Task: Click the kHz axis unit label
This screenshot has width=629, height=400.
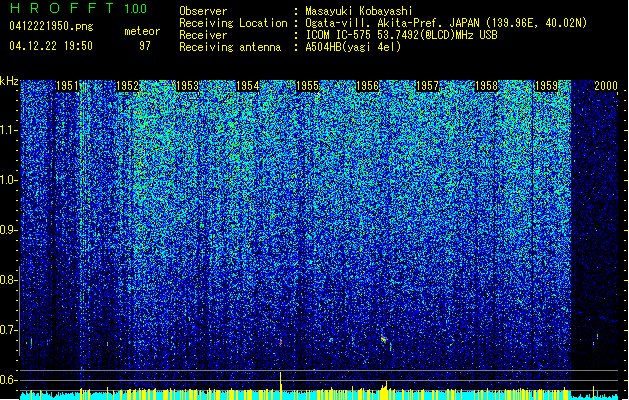Action: tap(9, 81)
